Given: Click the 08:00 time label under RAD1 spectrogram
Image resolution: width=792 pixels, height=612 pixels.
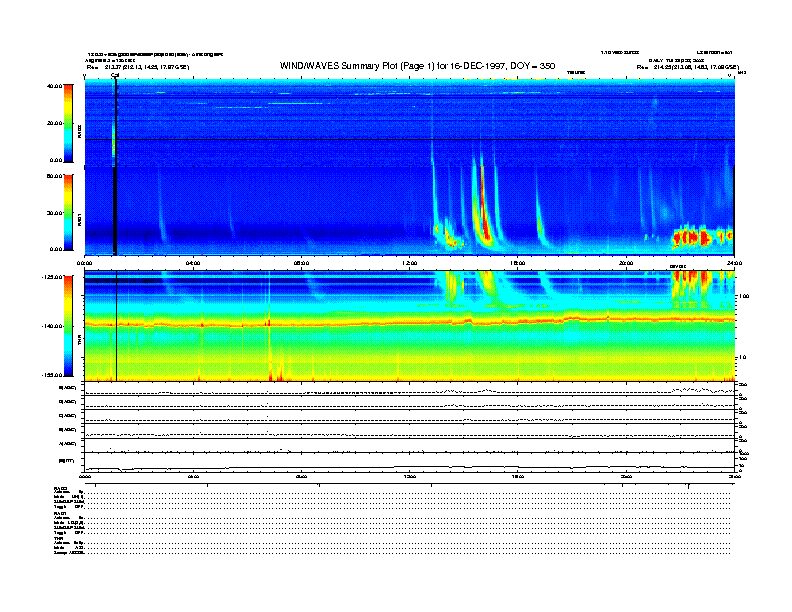Looking at the screenshot, I should coord(301,263).
